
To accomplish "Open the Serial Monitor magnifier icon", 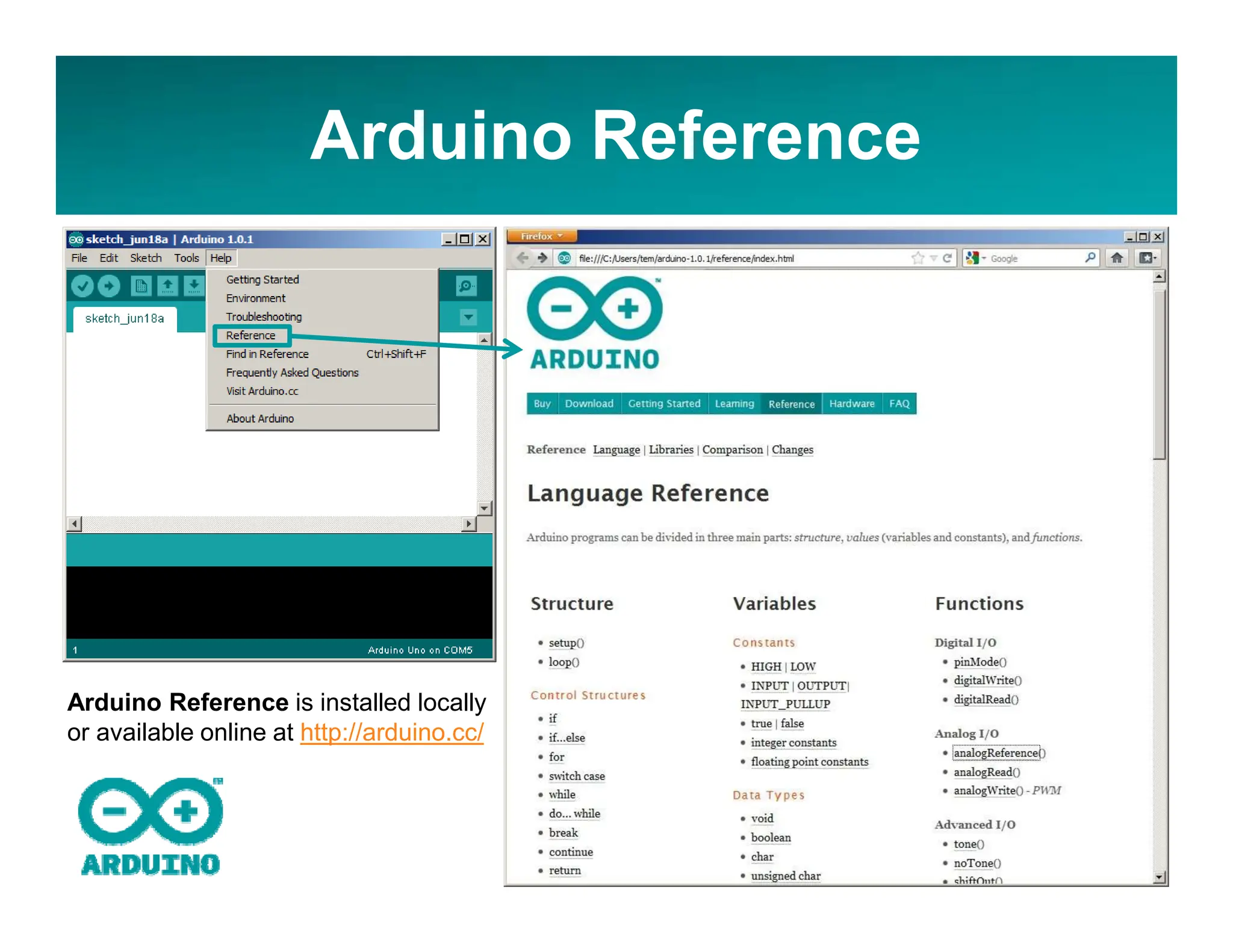I will tap(466, 285).
